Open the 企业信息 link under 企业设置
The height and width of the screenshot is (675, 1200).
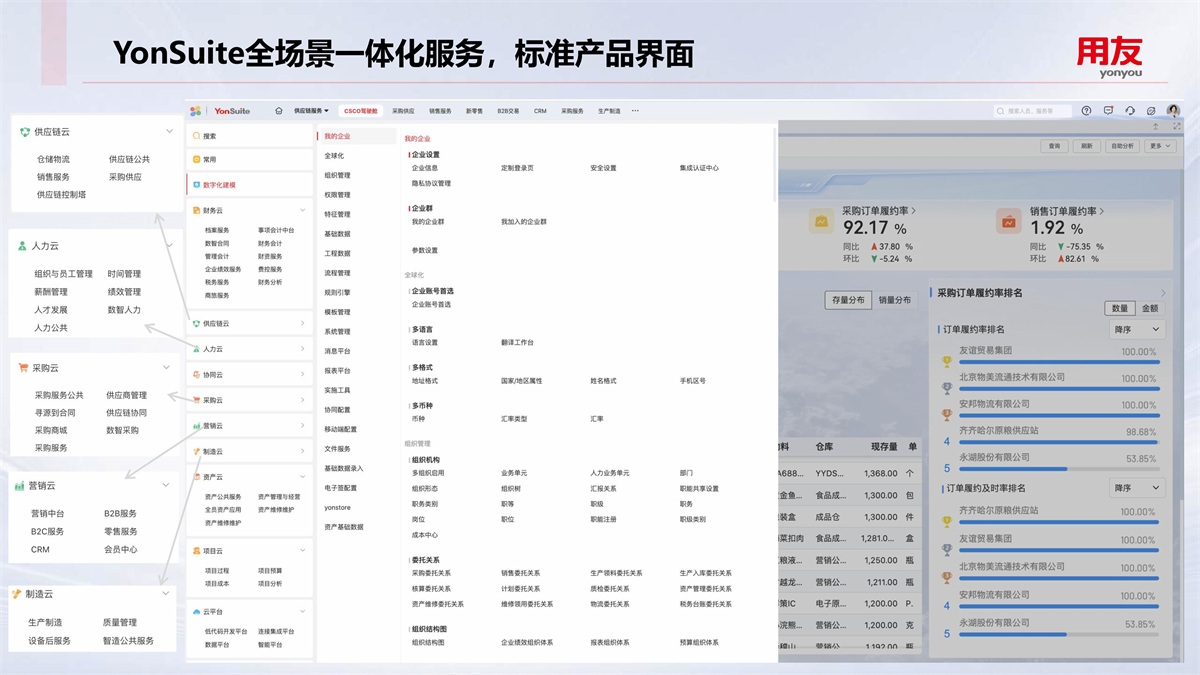pyautogui.click(x=425, y=168)
